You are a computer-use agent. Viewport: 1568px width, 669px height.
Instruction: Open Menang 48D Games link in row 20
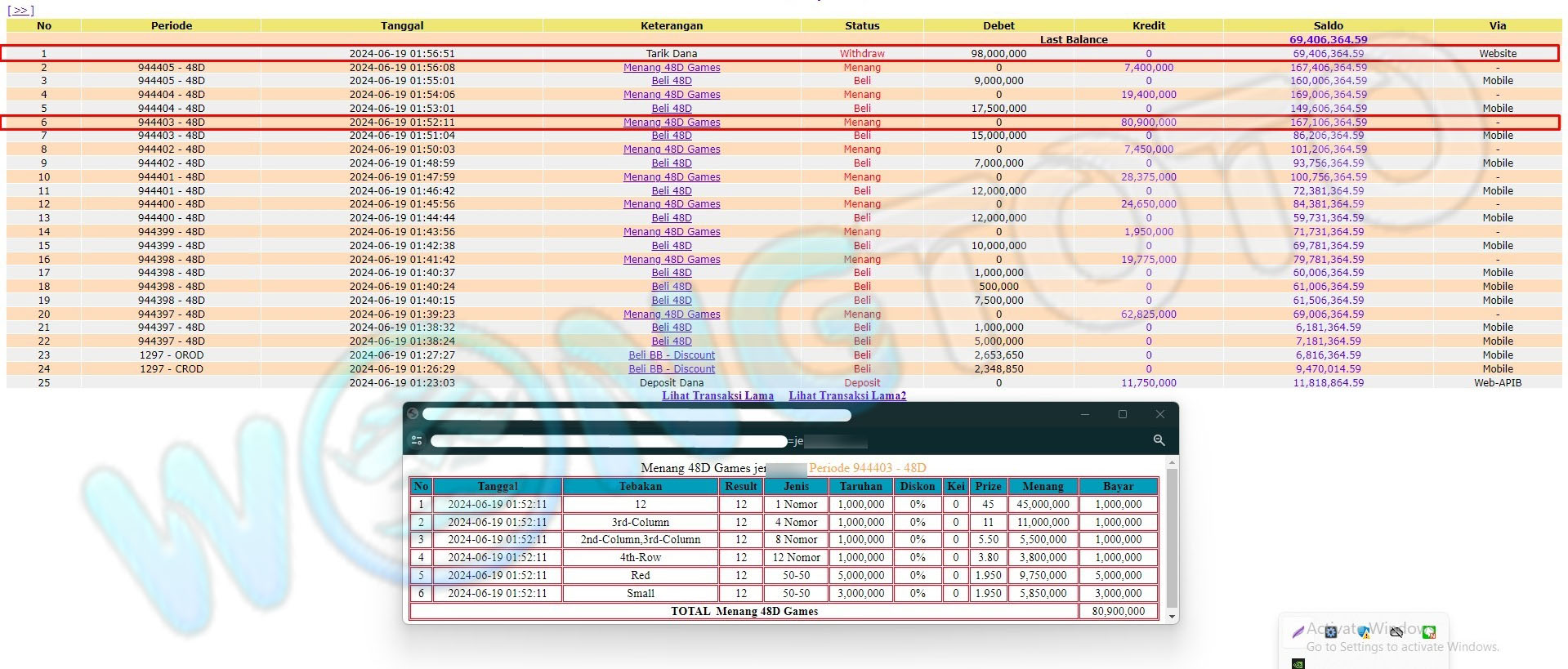point(672,314)
